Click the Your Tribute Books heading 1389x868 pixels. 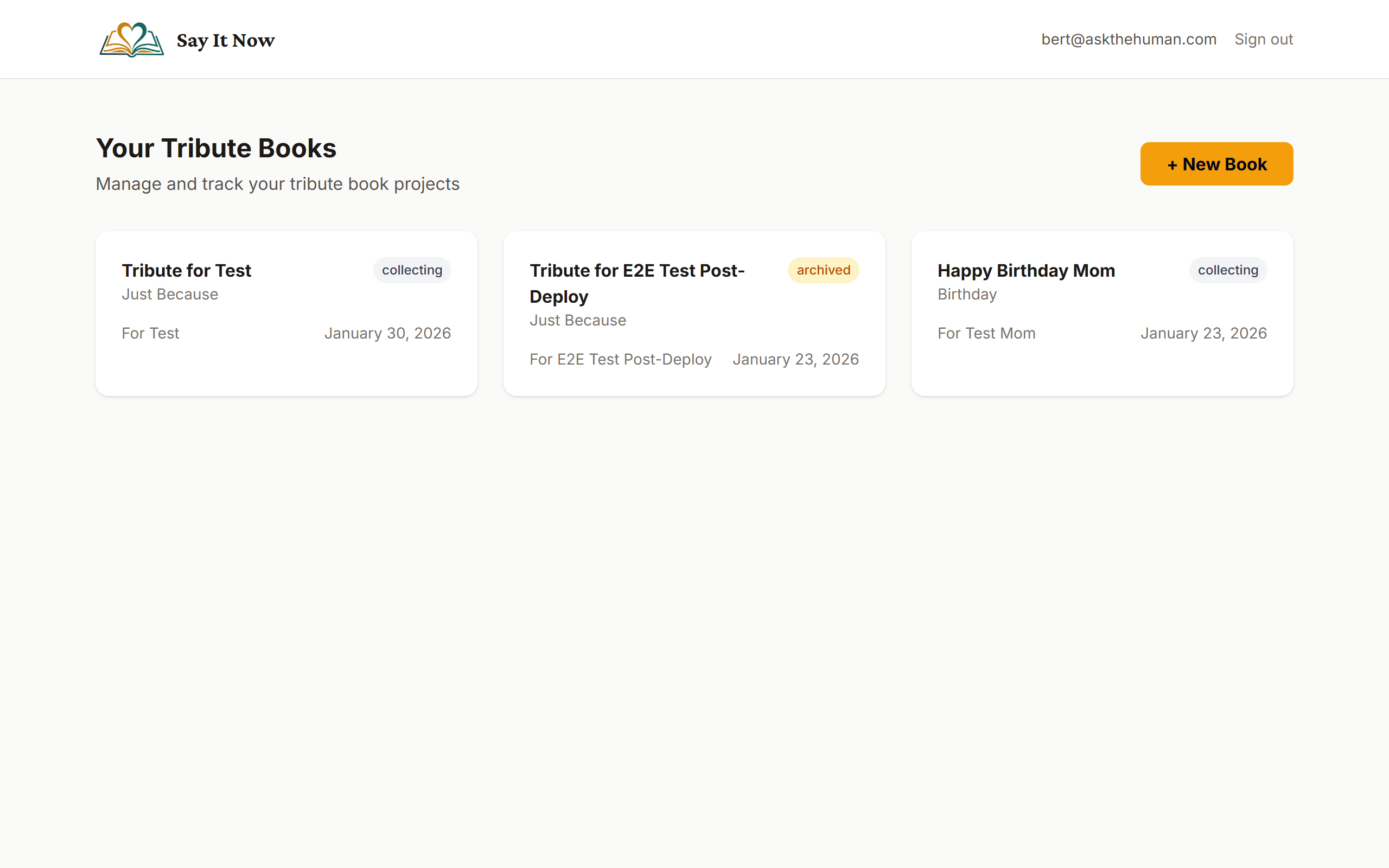click(x=216, y=148)
